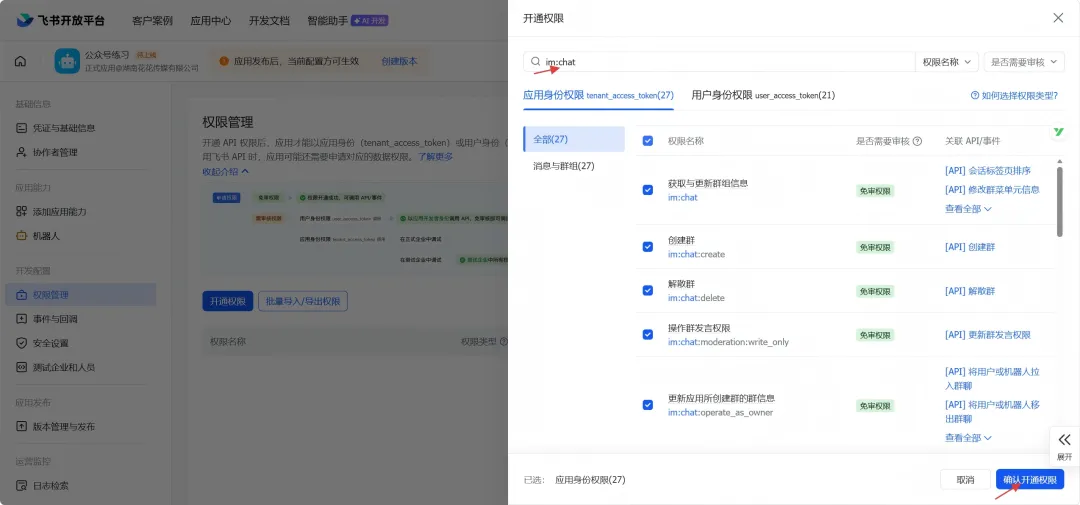
Task: Open 权限管理 in the sidebar
Action: (81, 295)
